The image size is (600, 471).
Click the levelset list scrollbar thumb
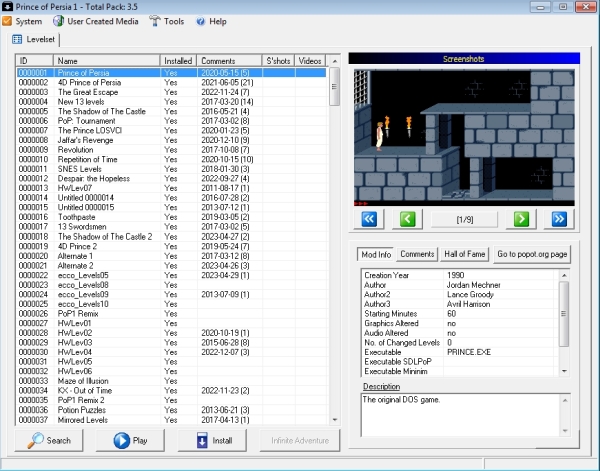[335, 86]
